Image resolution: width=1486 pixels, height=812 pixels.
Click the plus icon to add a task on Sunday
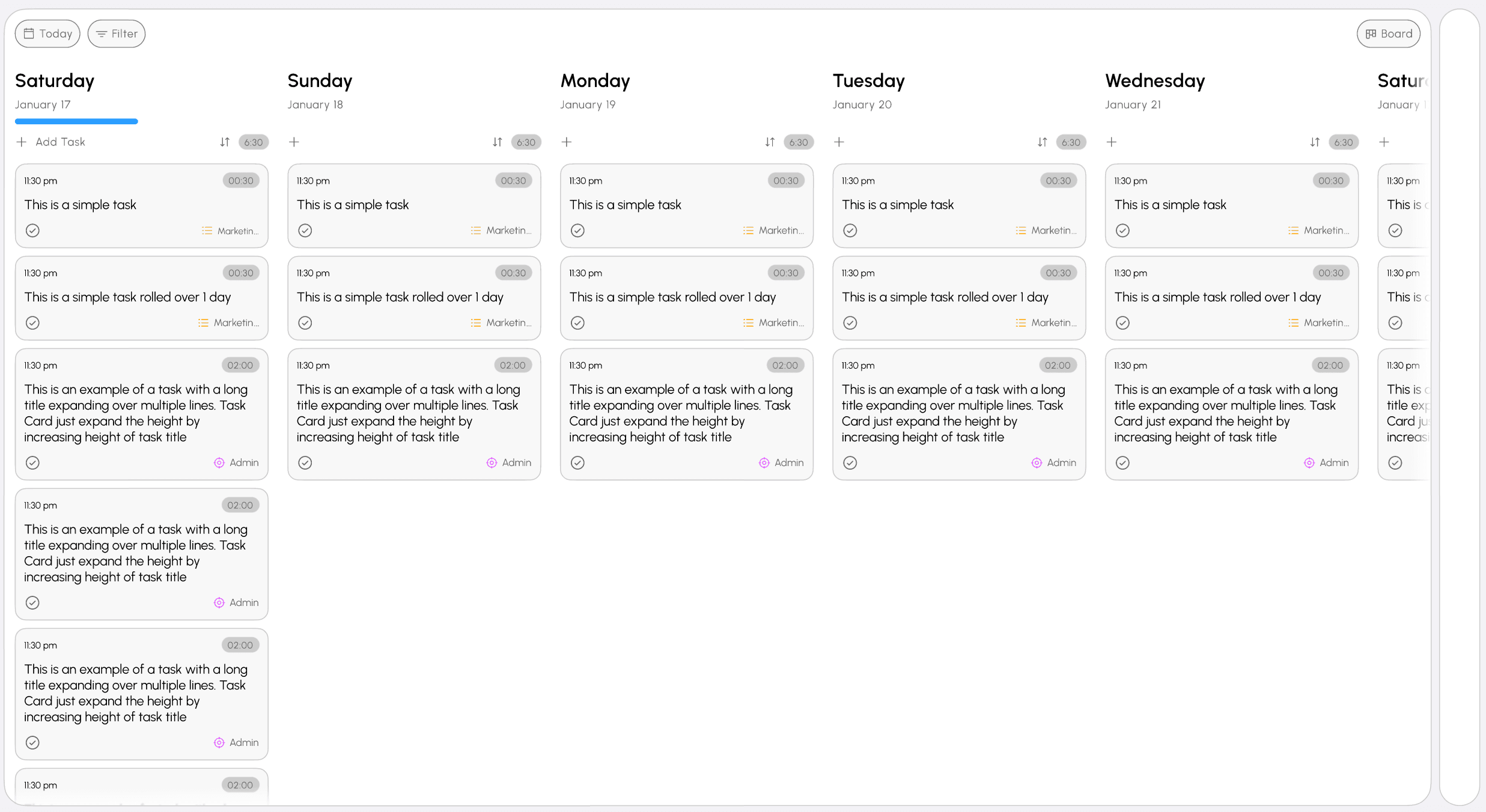tap(294, 142)
